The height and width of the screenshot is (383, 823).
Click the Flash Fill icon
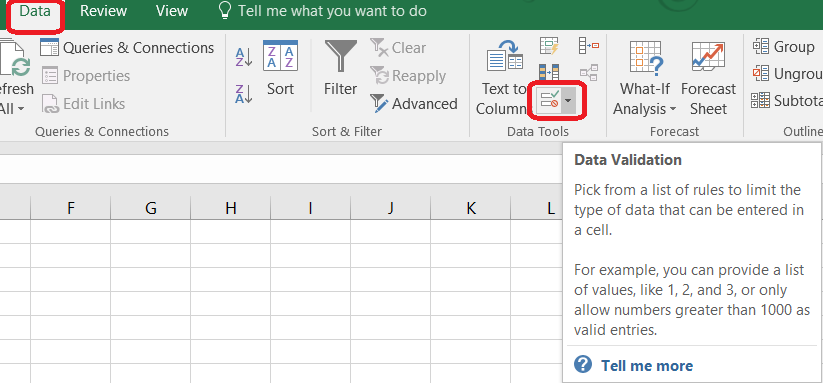[549, 46]
